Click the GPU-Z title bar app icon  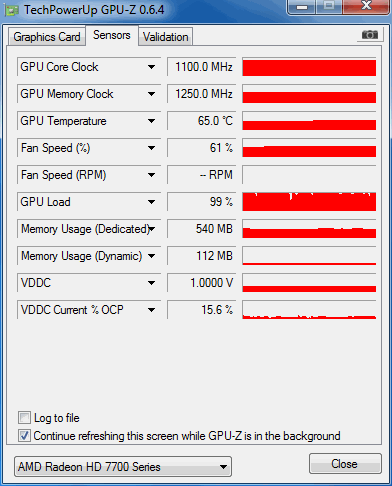click(x=12, y=11)
